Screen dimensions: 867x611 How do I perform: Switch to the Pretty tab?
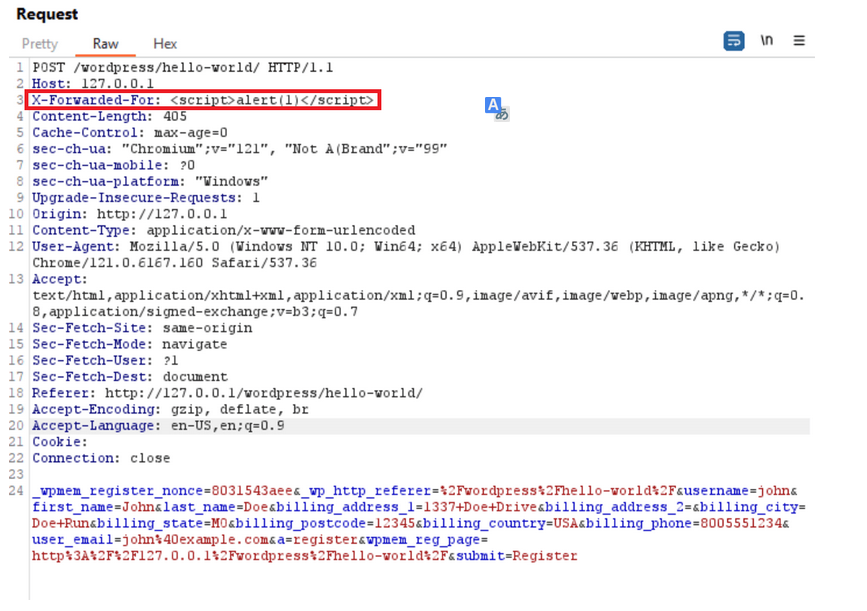tap(39, 44)
